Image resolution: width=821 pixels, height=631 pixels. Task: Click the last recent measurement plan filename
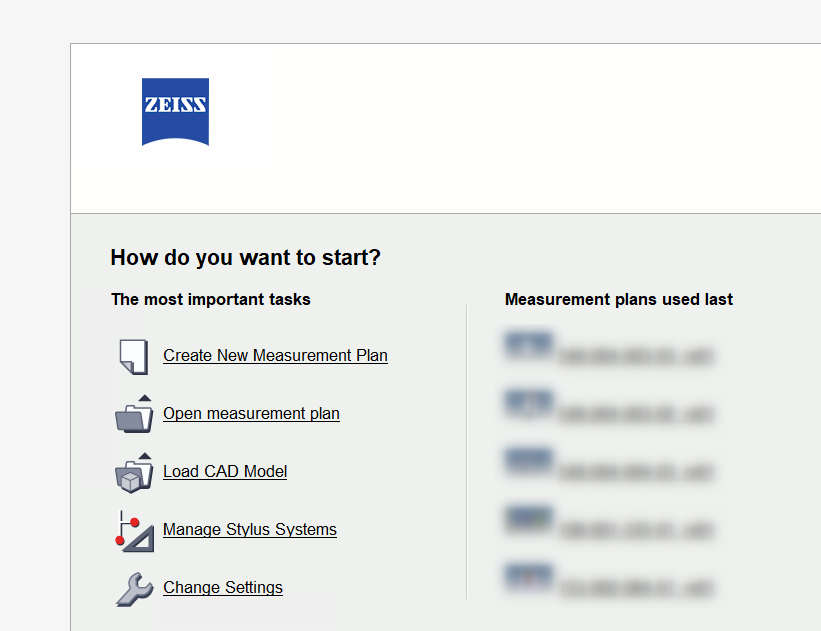point(636,587)
